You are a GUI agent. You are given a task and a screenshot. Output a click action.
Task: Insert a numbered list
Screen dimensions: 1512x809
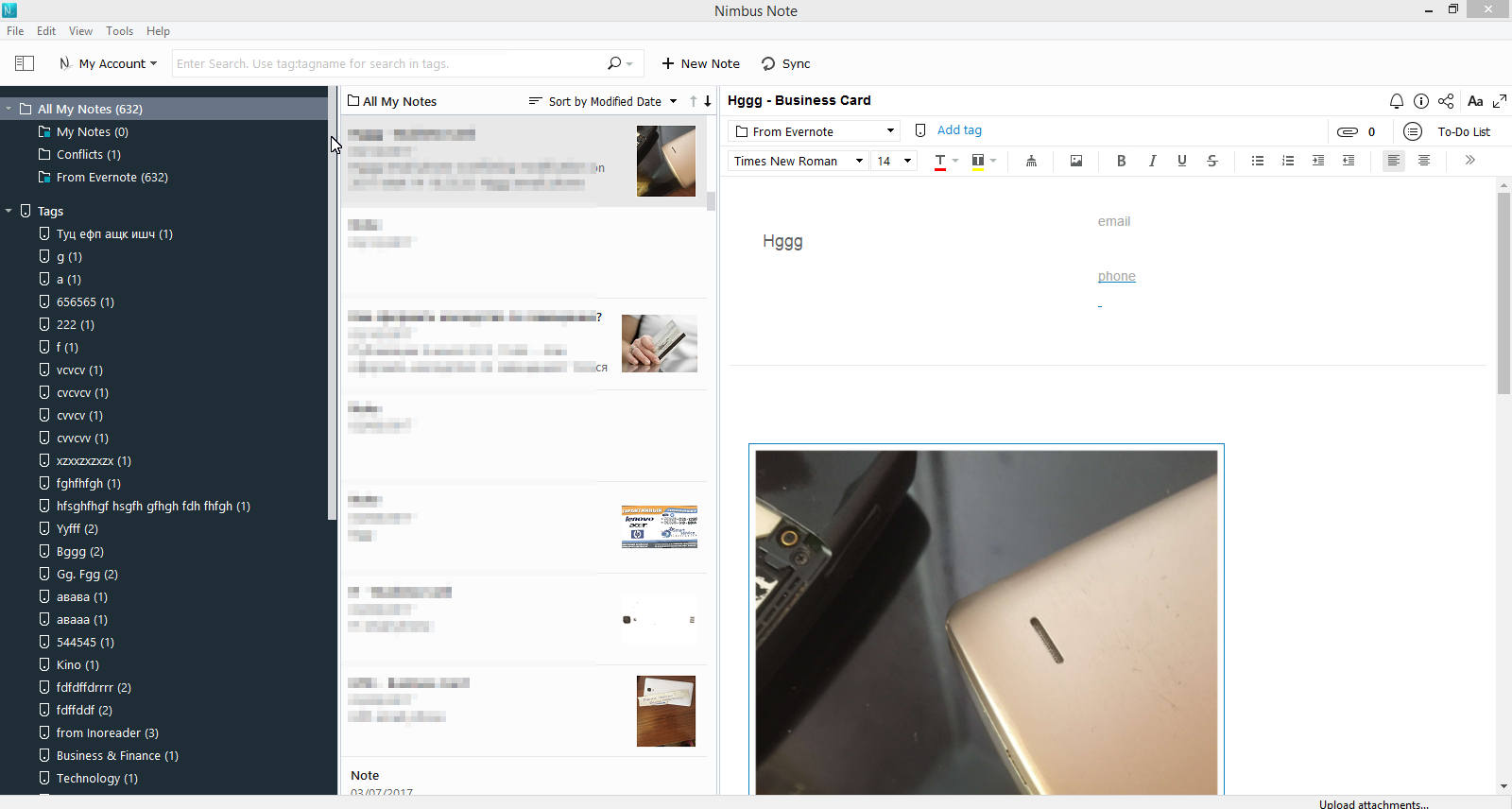tap(1288, 161)
